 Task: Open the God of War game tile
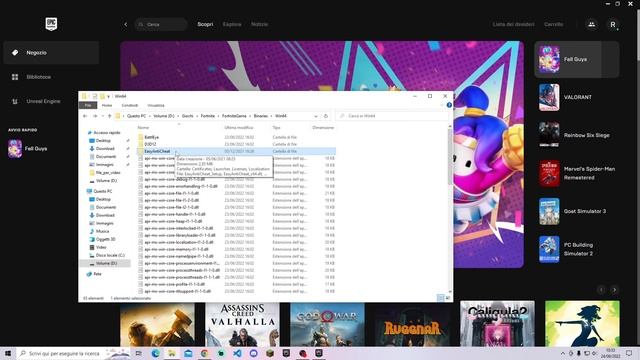[327, 324]
